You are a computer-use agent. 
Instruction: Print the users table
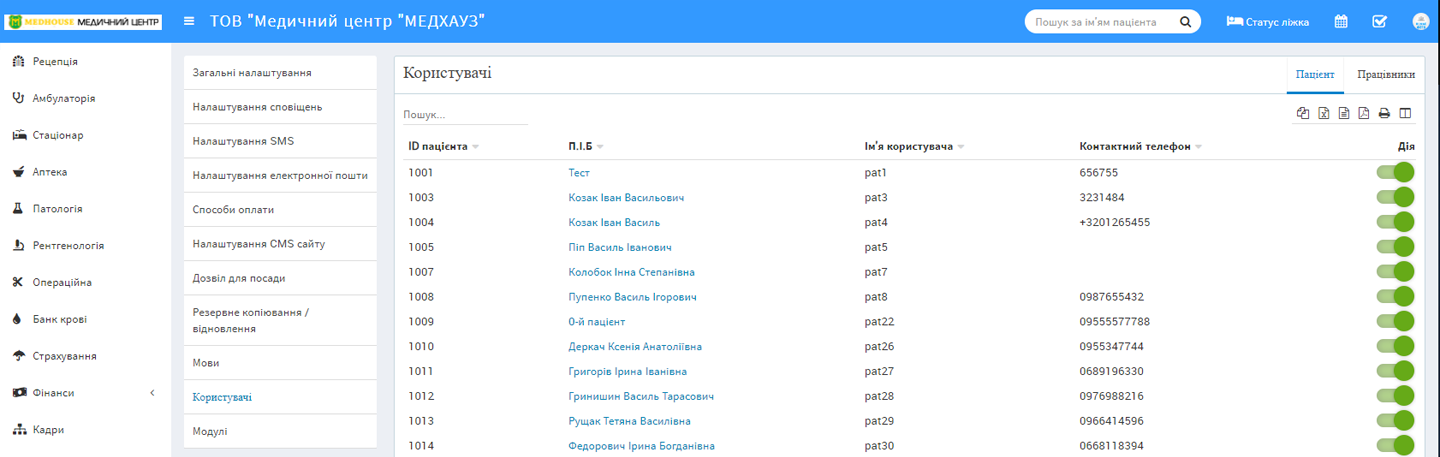coord(1384,113)
